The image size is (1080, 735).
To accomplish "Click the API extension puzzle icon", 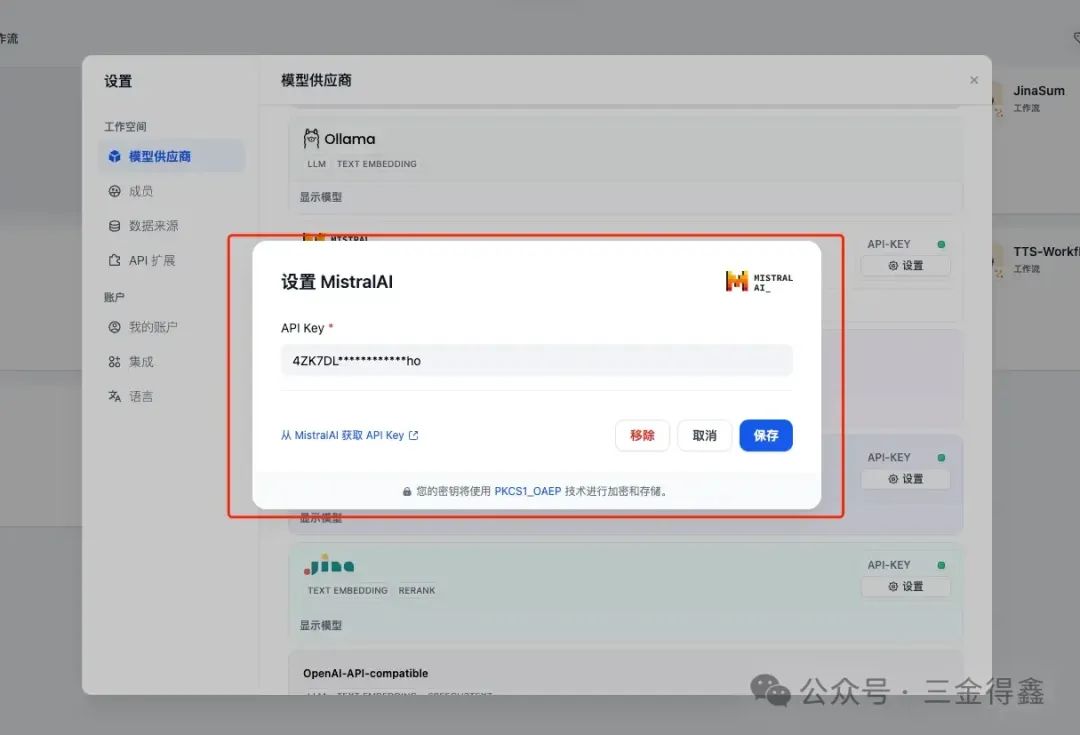I will (114, 260).
